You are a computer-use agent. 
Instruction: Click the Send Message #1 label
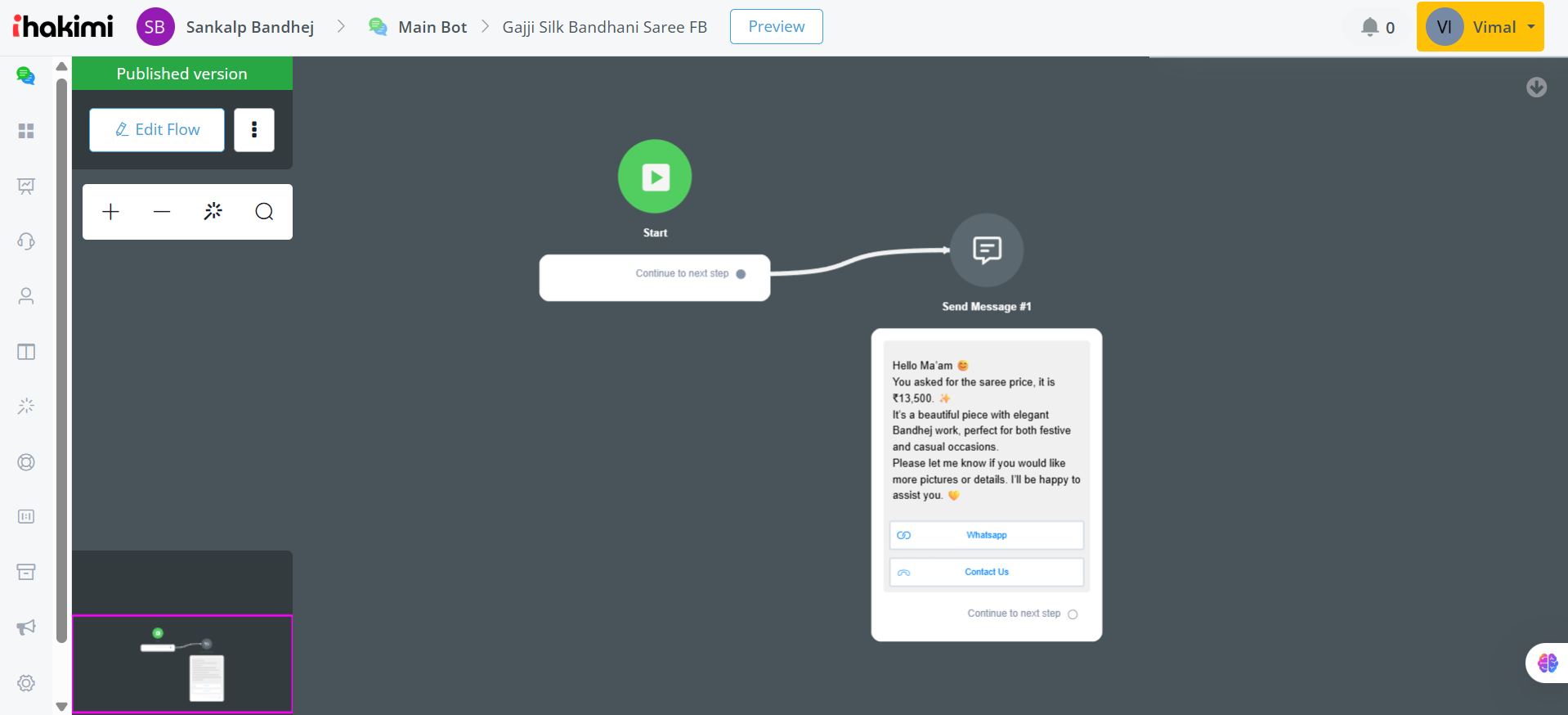point(987,307)
